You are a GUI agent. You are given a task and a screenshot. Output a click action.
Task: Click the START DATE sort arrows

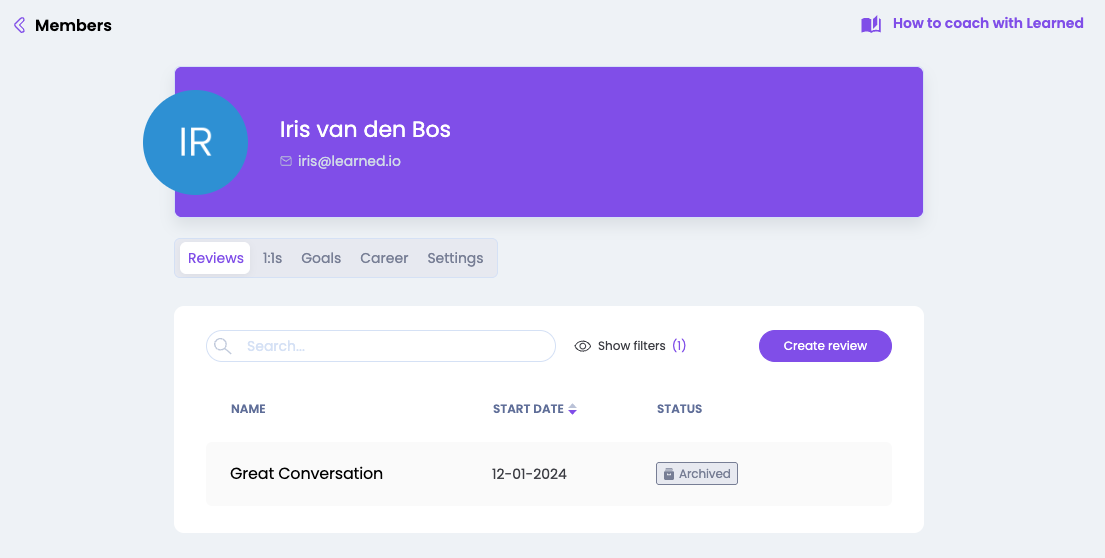pos(572,409)
